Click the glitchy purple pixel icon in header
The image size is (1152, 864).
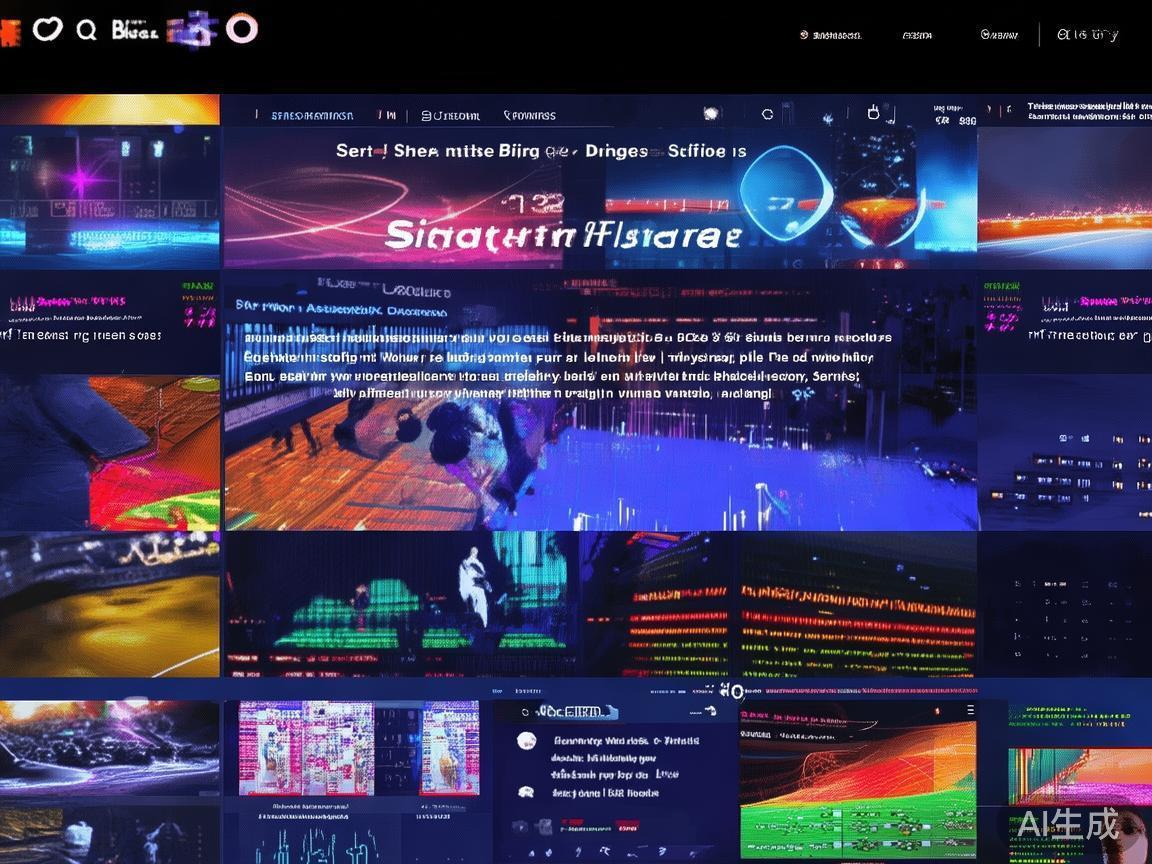click(192, 29)
